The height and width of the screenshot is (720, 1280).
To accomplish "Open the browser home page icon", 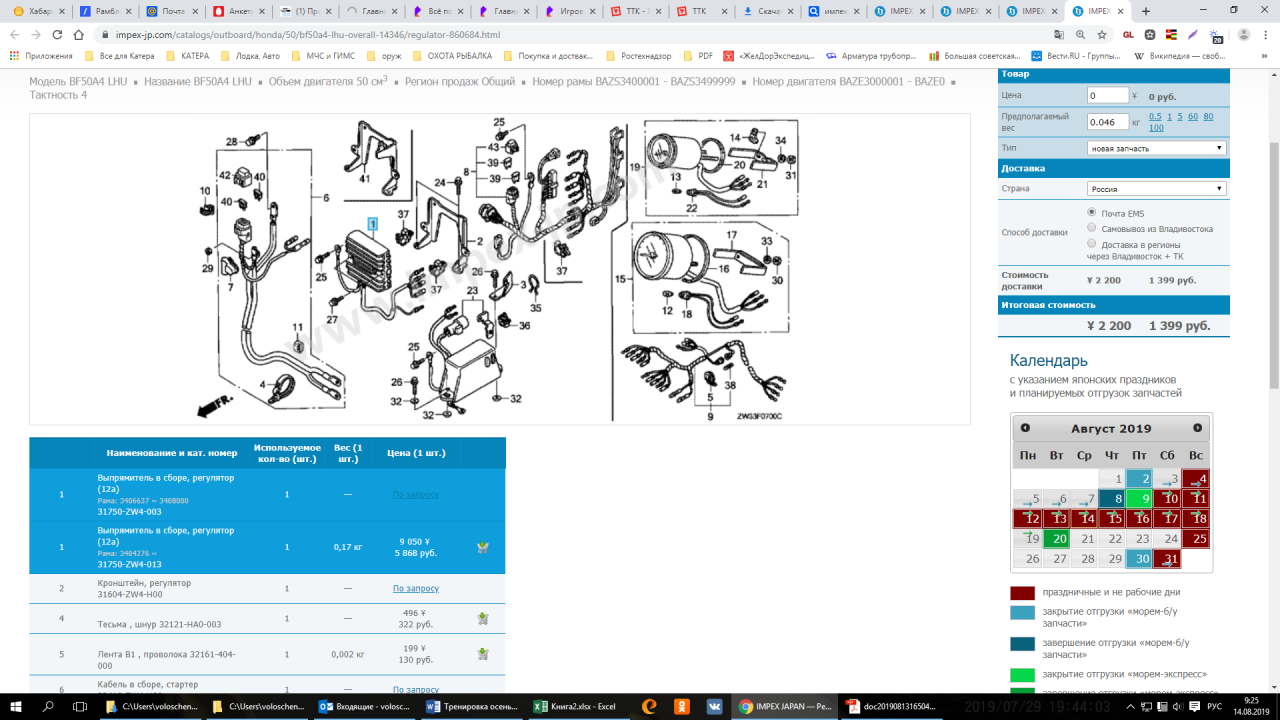I will 79,34.
